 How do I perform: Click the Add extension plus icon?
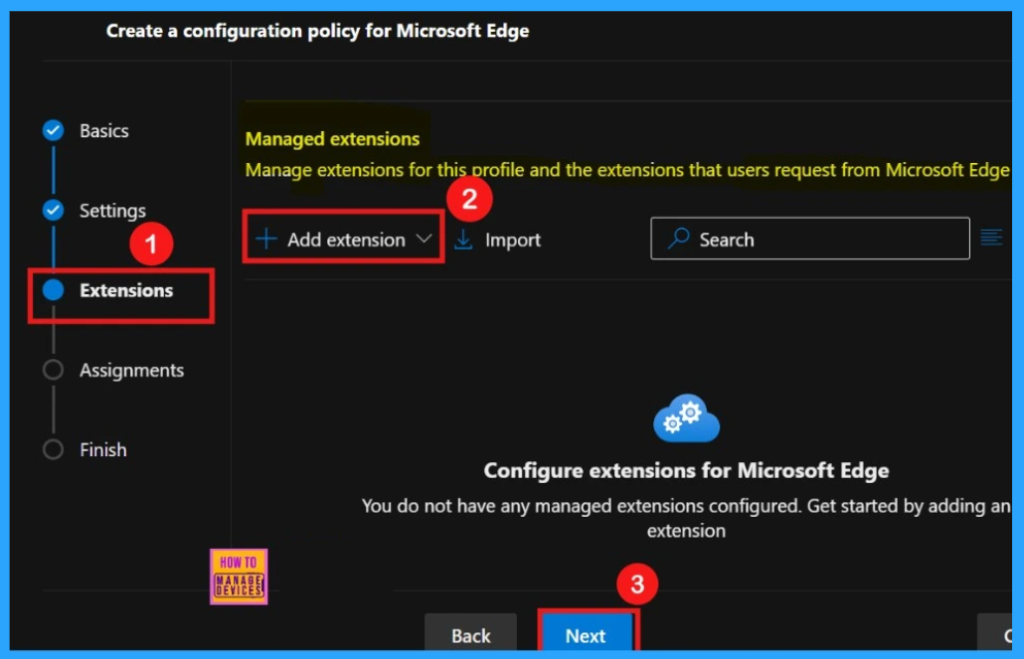(x=266, y=239)
